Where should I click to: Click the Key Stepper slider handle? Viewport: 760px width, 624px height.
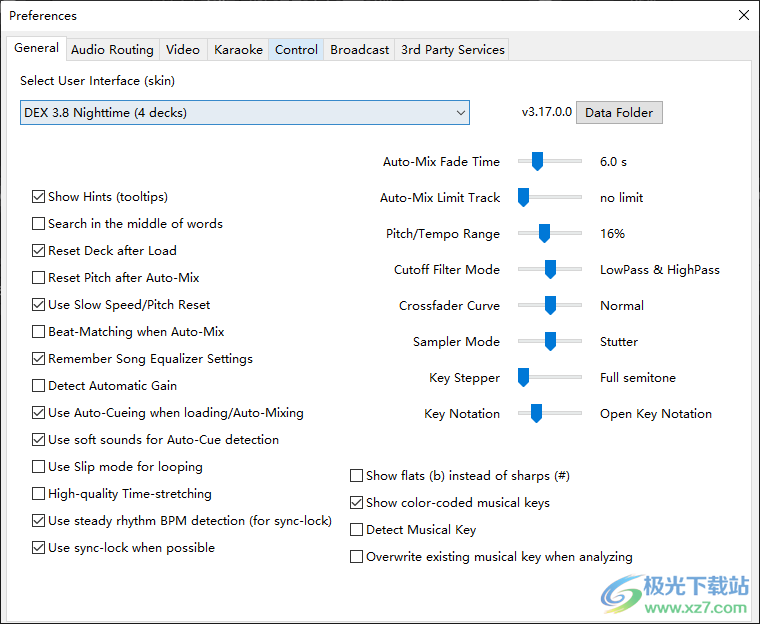pos(523,377)
